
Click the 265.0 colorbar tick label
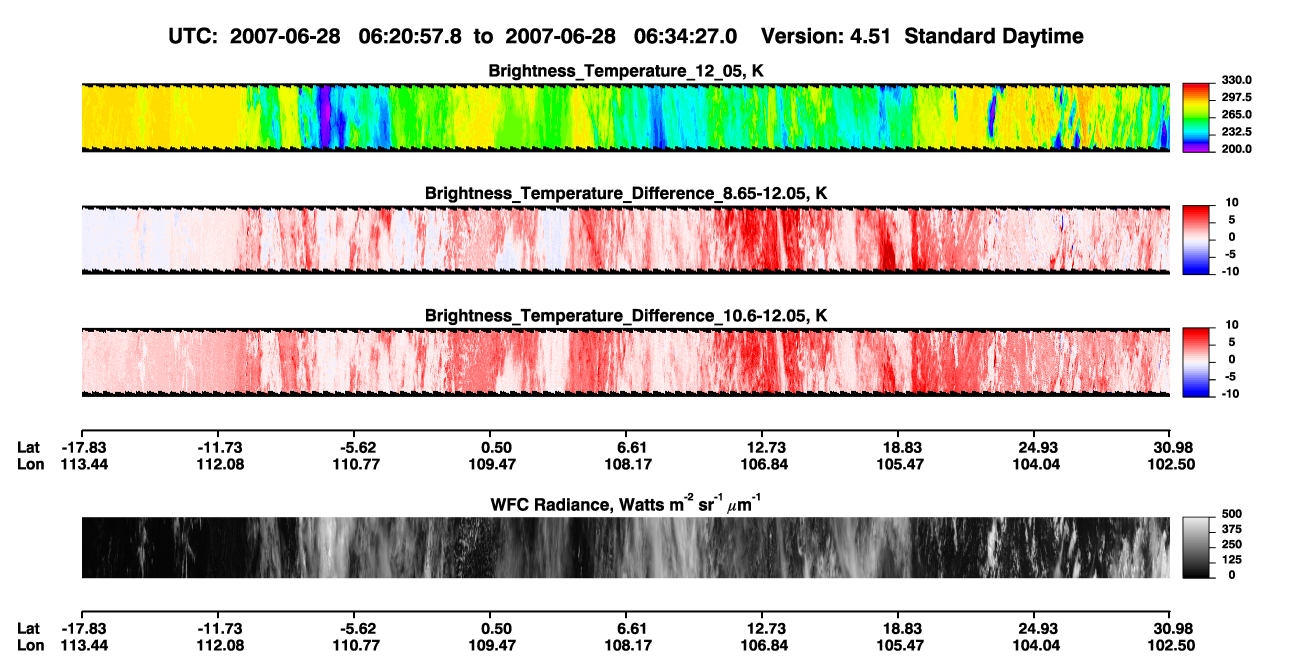click(1235, 115)
